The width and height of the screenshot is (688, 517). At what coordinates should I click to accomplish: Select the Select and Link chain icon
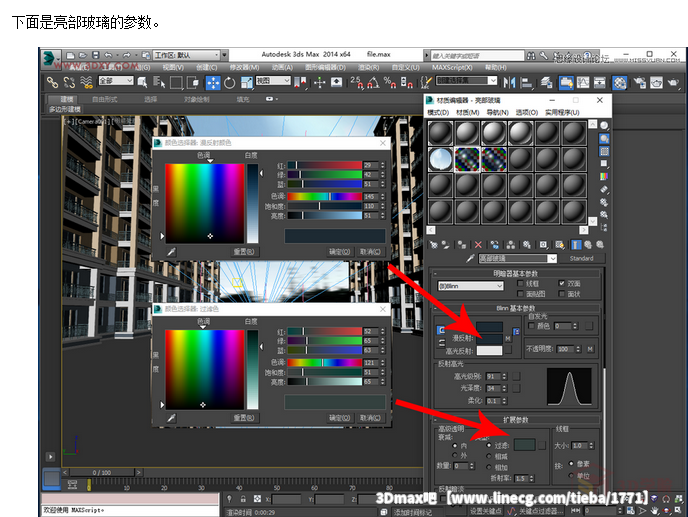(x=53, y=82)
